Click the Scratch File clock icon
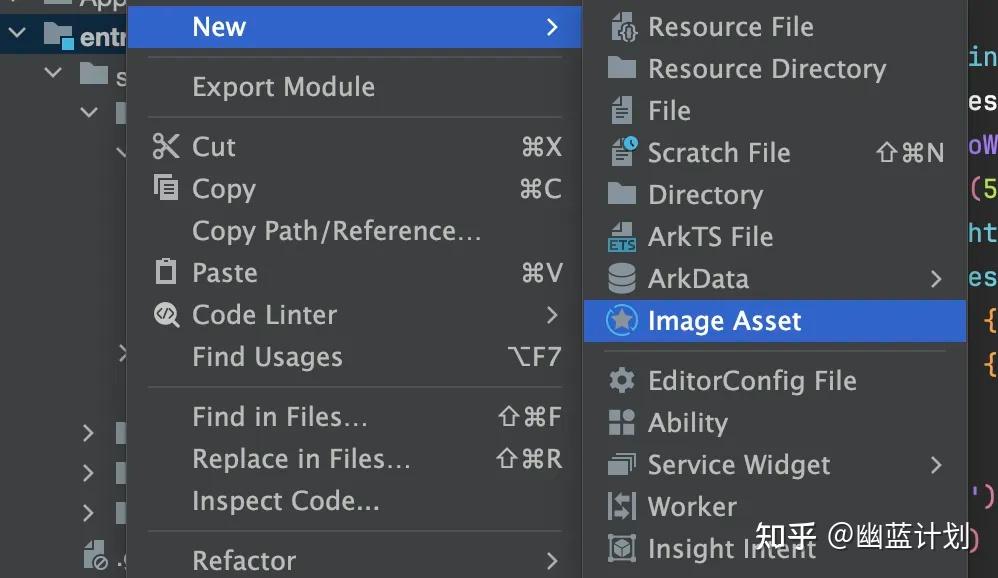The width and height of the screenshot is (998, 578). (x=622, y=152)
